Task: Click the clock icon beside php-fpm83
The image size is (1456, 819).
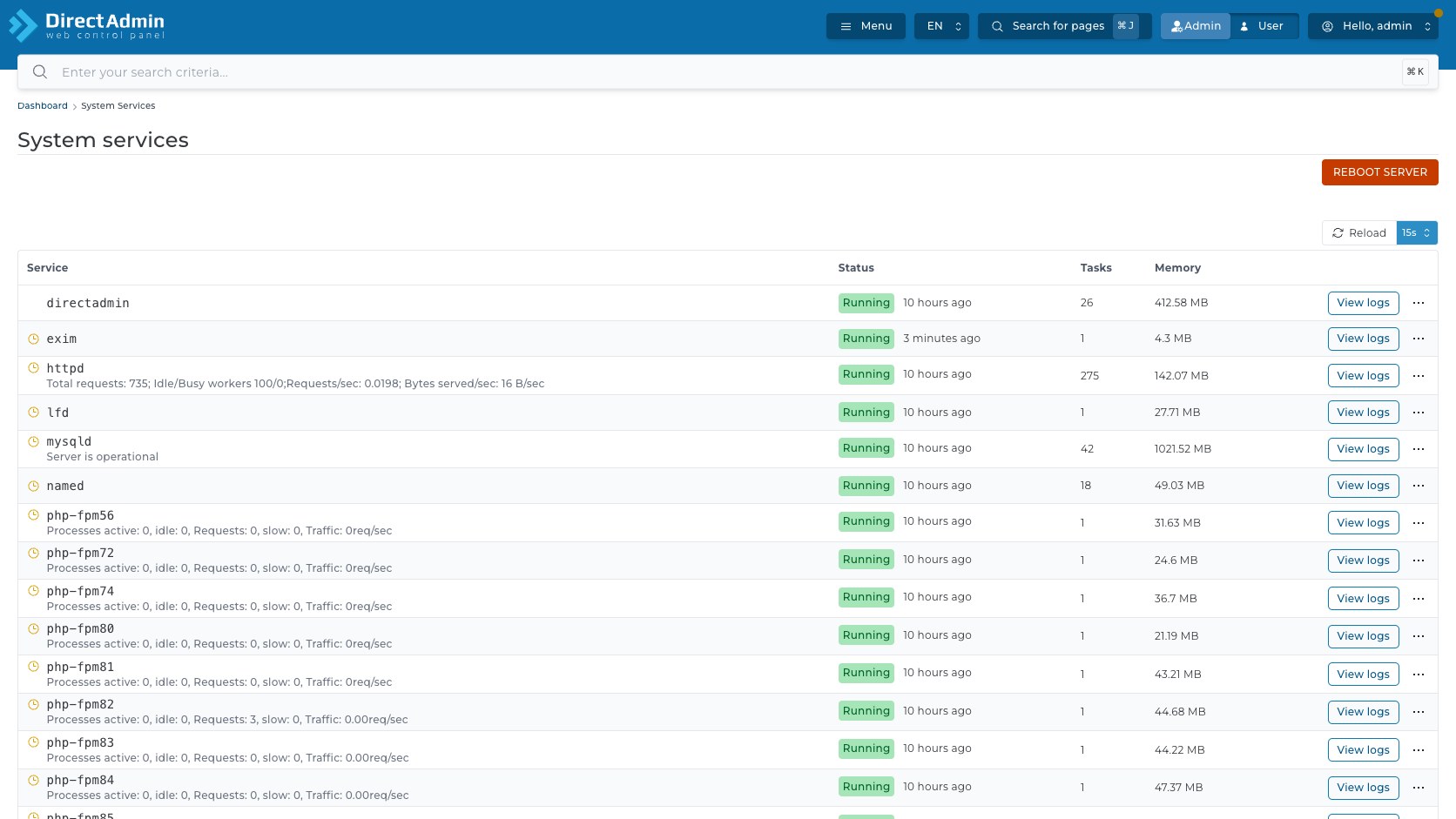Action: pos(33,742)
